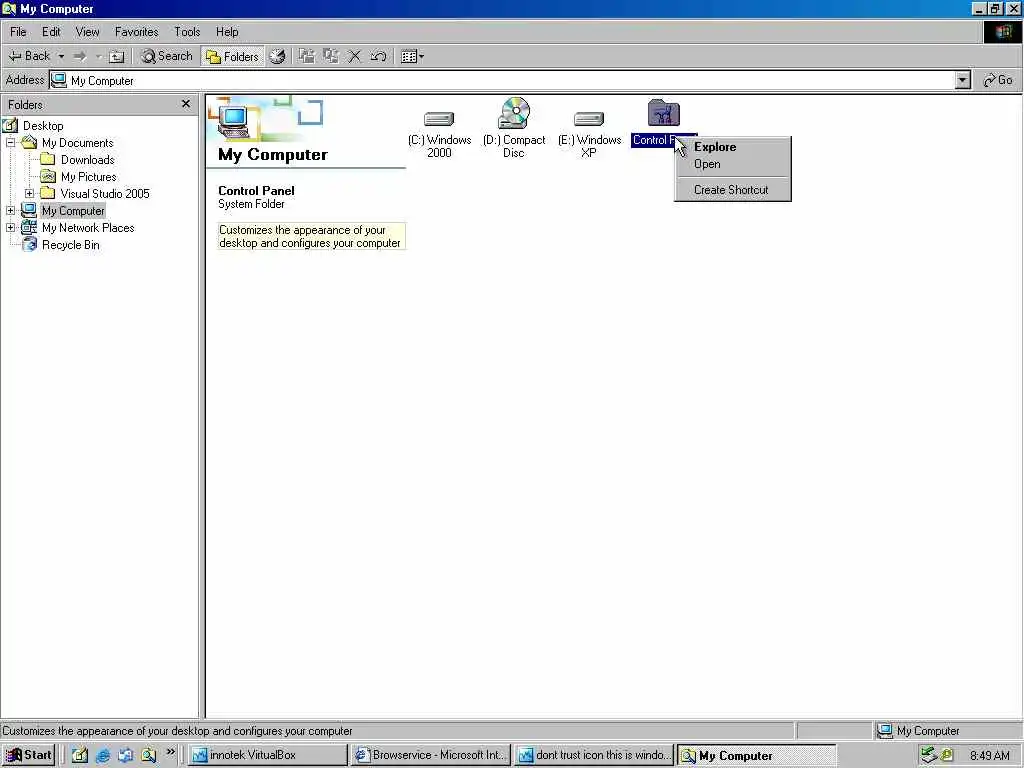This screenshot has height=768, width=1024.
Task: Click the My Computer banner image
Action: tap(266, 119)
